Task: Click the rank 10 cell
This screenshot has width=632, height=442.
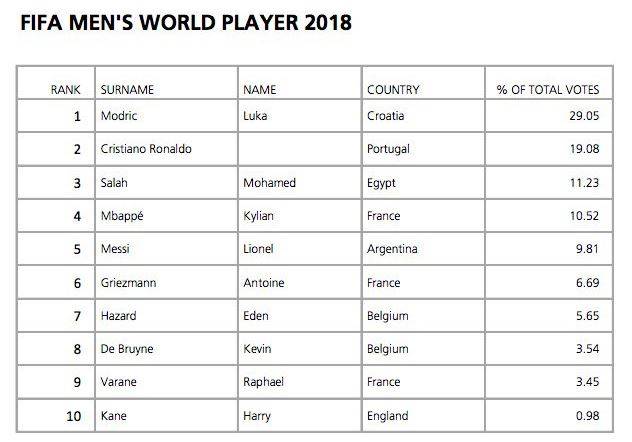Action: coord(73,416)
